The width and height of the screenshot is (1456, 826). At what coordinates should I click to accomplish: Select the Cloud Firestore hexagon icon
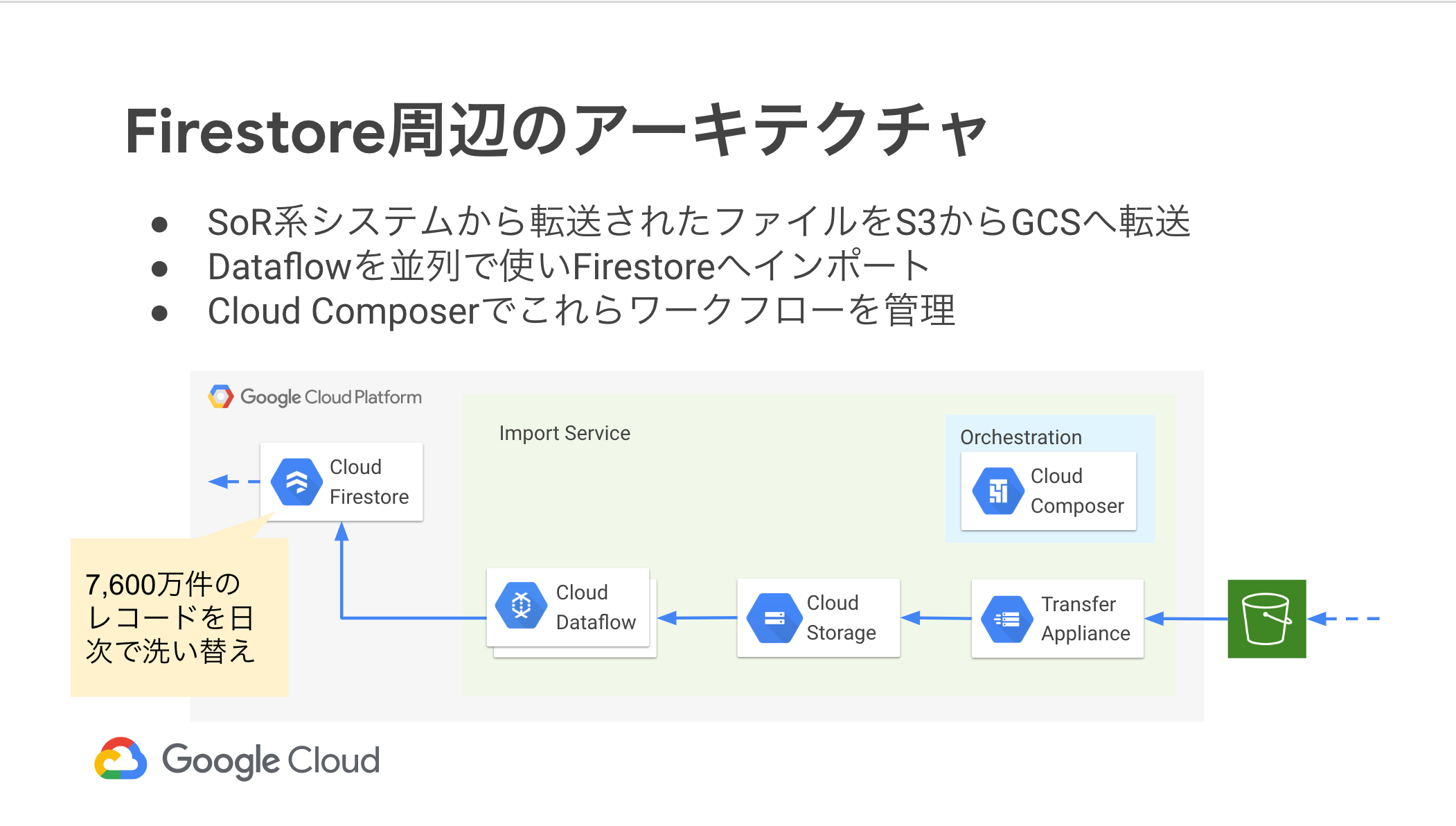(296, 482)
